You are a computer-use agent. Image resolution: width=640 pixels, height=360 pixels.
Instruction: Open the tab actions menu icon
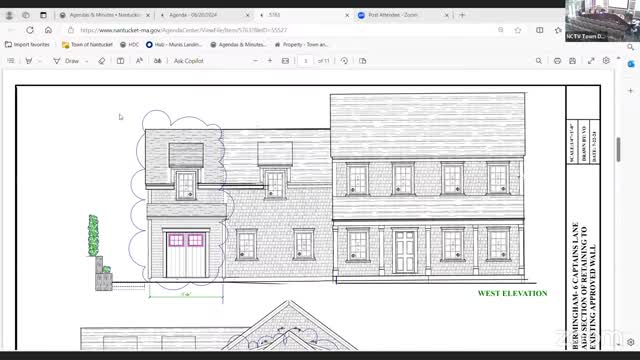click(x=43, y=15)
